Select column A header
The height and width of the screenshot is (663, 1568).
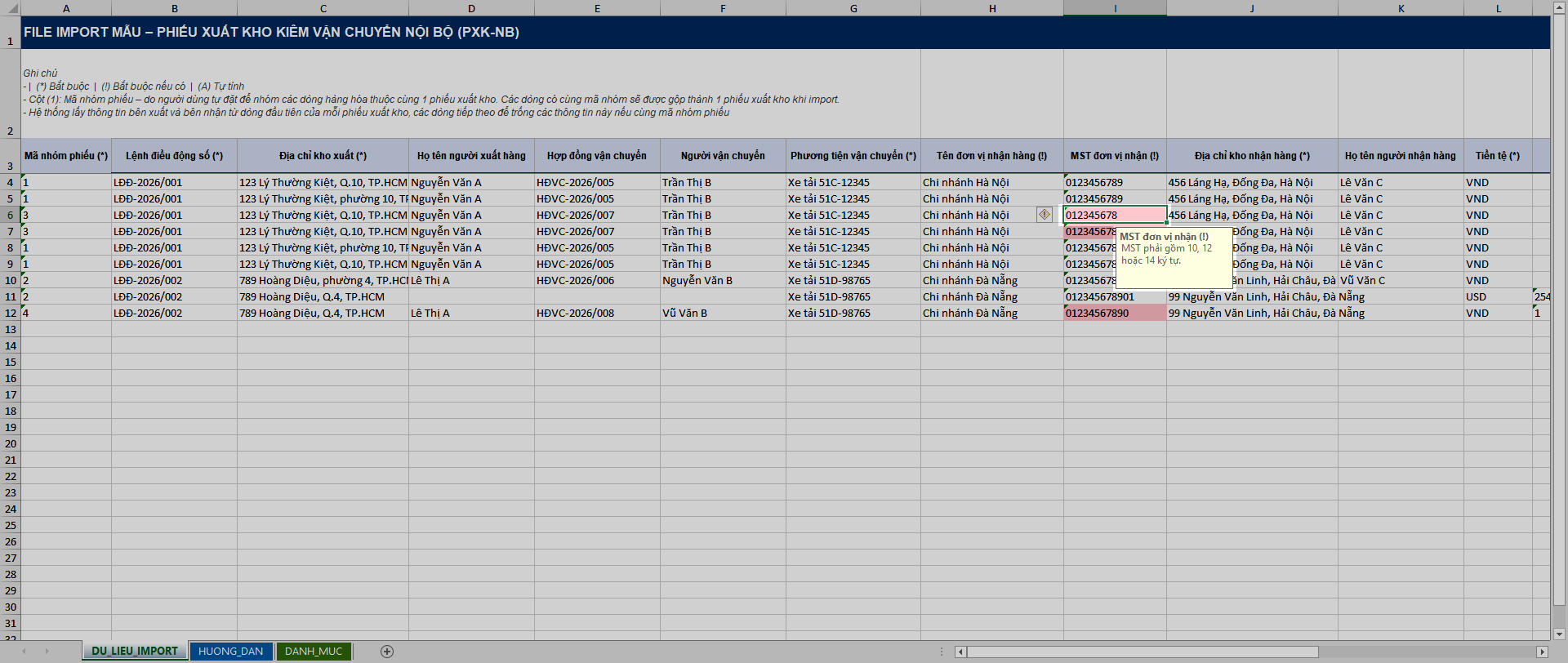[x=66, y=8]
